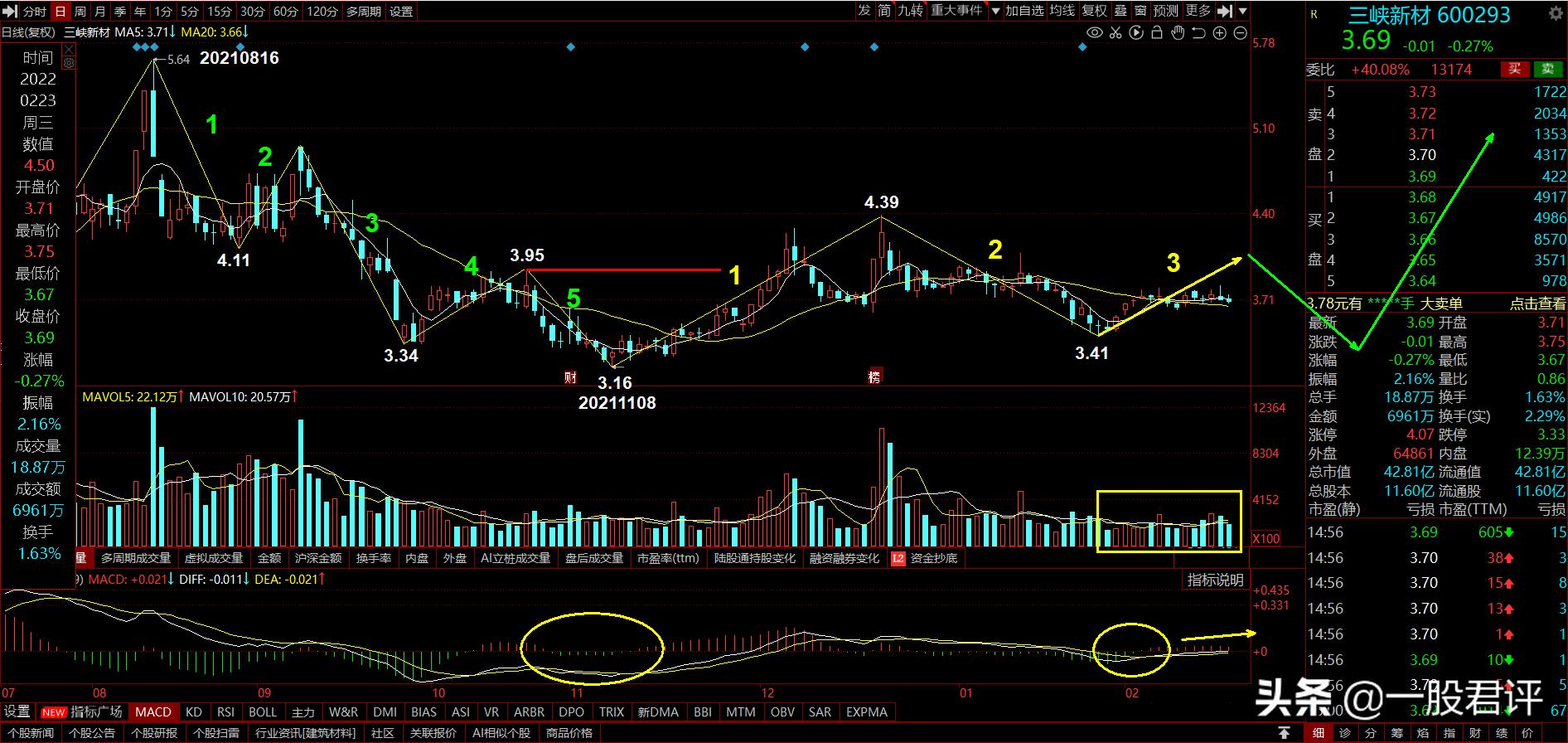
Task: Click the scroll-to-top arrow icon in bottom bar
Action: (1285, 733)
